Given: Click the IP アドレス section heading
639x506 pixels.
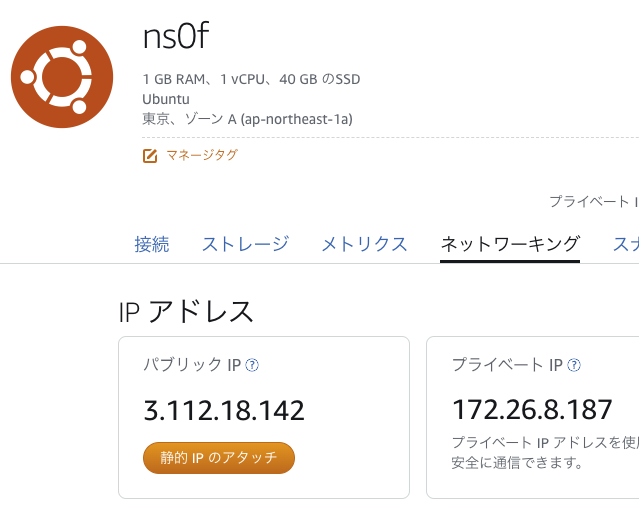Looking at the screenshot, I should pos(186,311).
